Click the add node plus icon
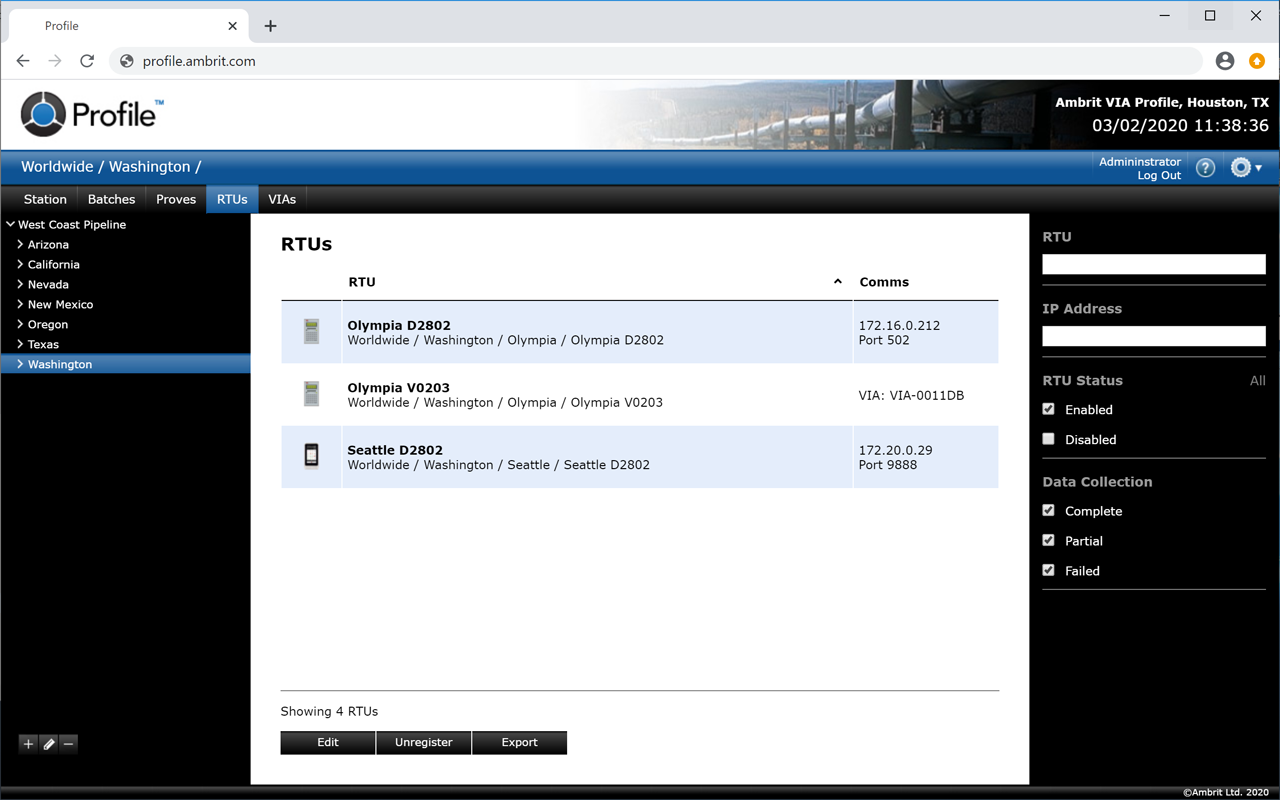 point(28,744)
